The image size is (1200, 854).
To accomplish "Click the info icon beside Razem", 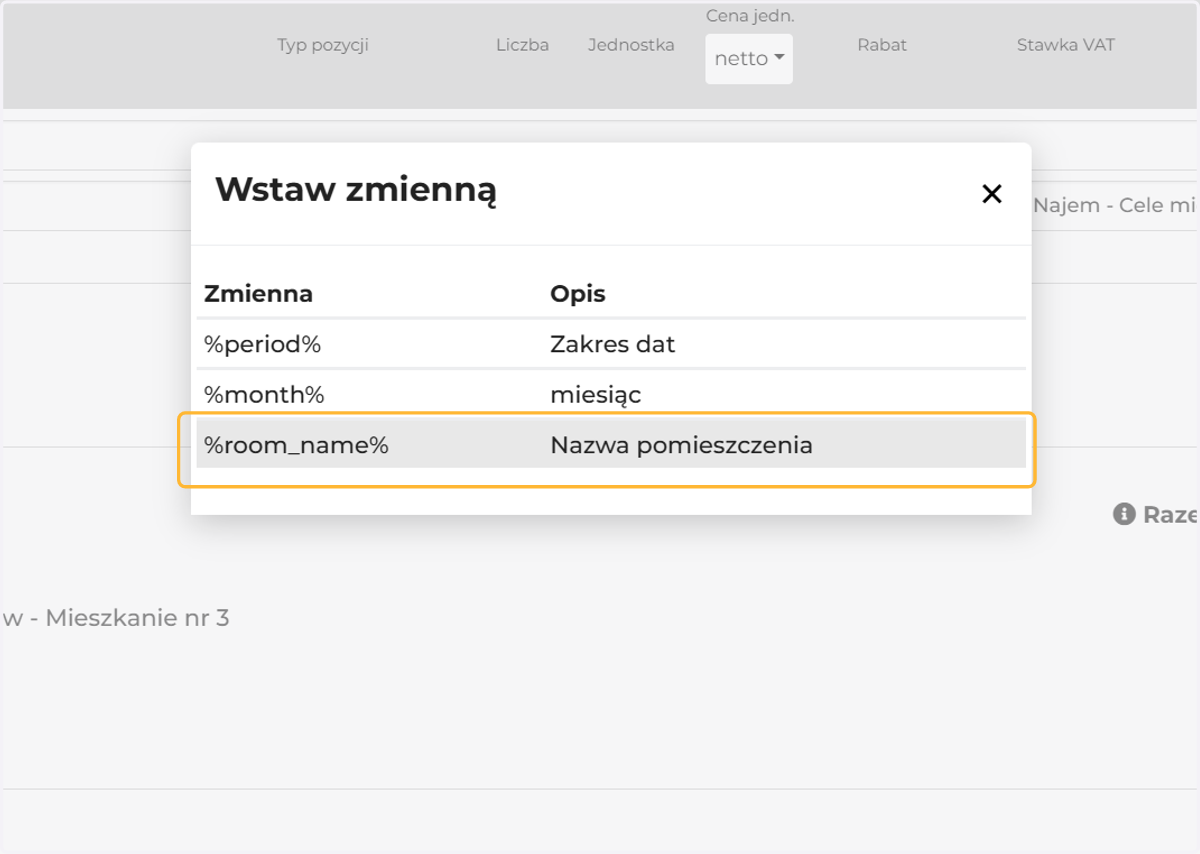I will 1124,514.
